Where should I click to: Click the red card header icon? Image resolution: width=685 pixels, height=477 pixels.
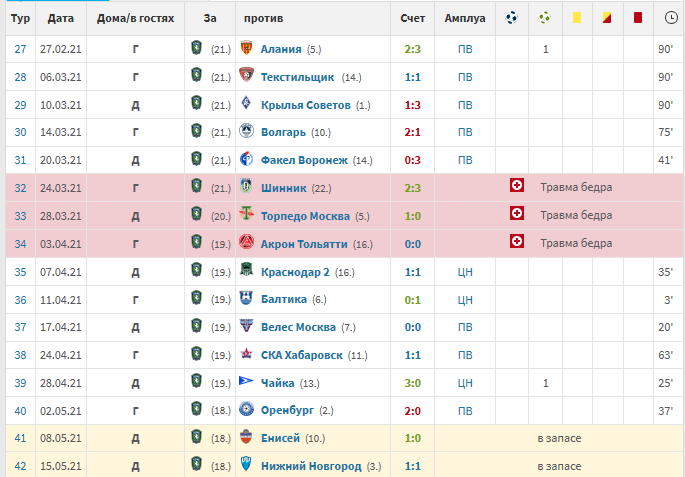pos(637,18)
